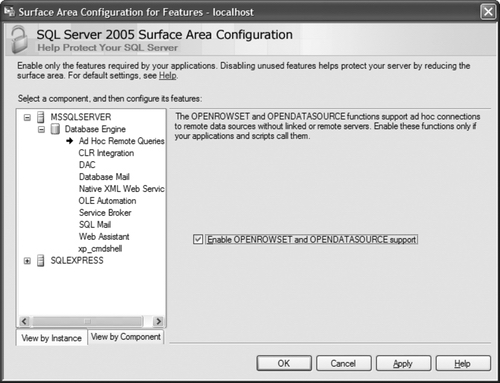Viewport: 500px width, 383px height.
Task: Toggle Enable OPENROWSET and OPENDATASOURCE support checkbox
Action: pos(198,239)
